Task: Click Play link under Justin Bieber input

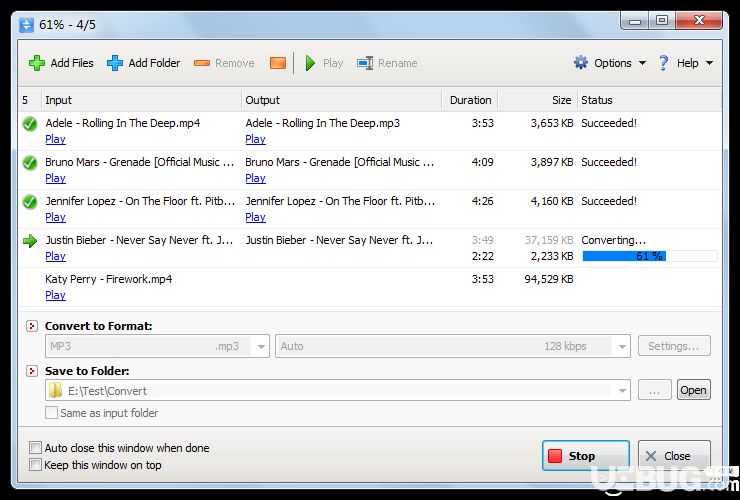Action: [x=55, y=256]
